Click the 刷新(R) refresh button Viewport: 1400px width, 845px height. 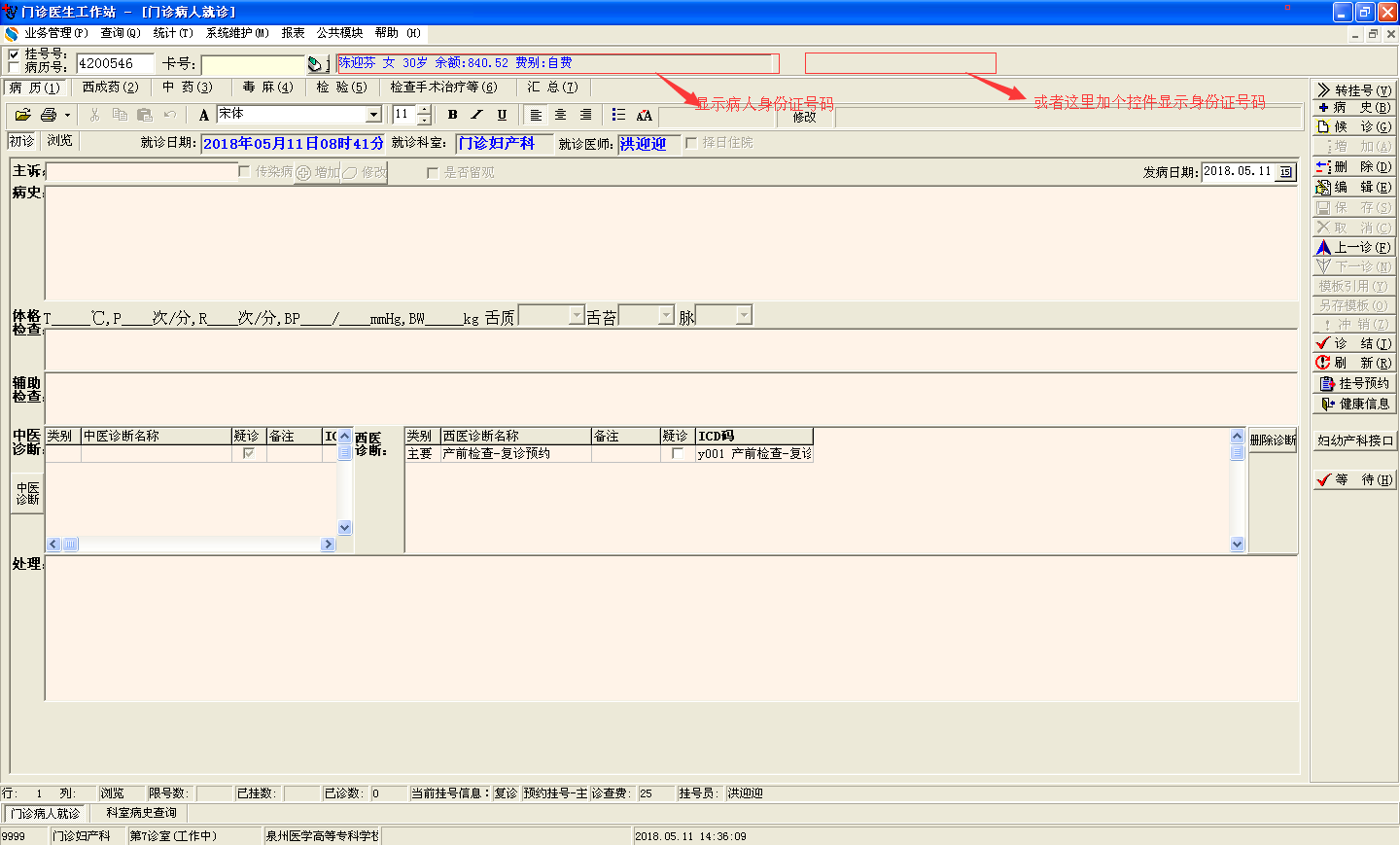[x=1354, y=363]
